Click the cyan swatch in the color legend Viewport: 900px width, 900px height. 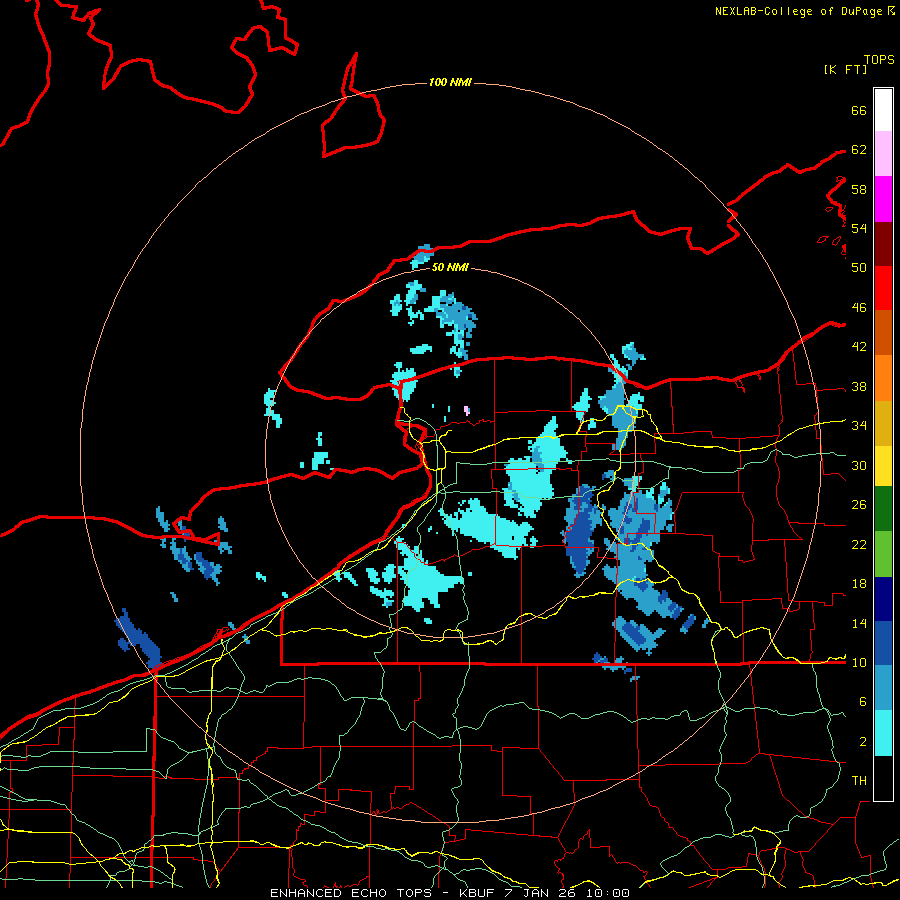883,733
